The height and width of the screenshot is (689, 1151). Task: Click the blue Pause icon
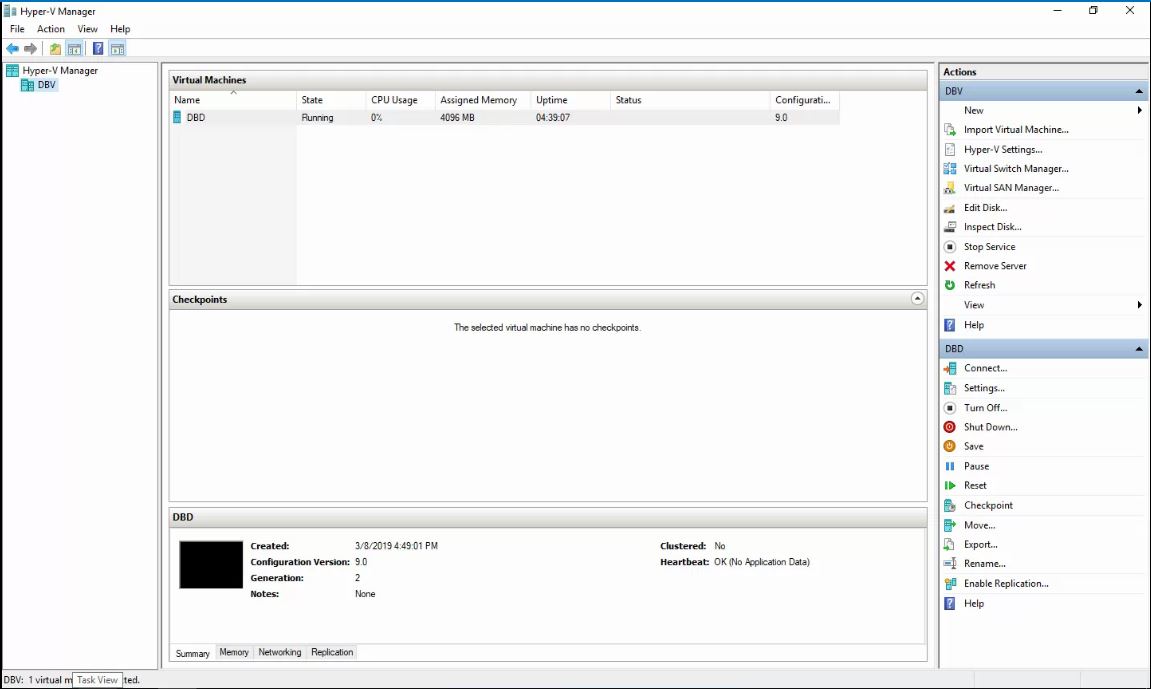click(950, 466)
